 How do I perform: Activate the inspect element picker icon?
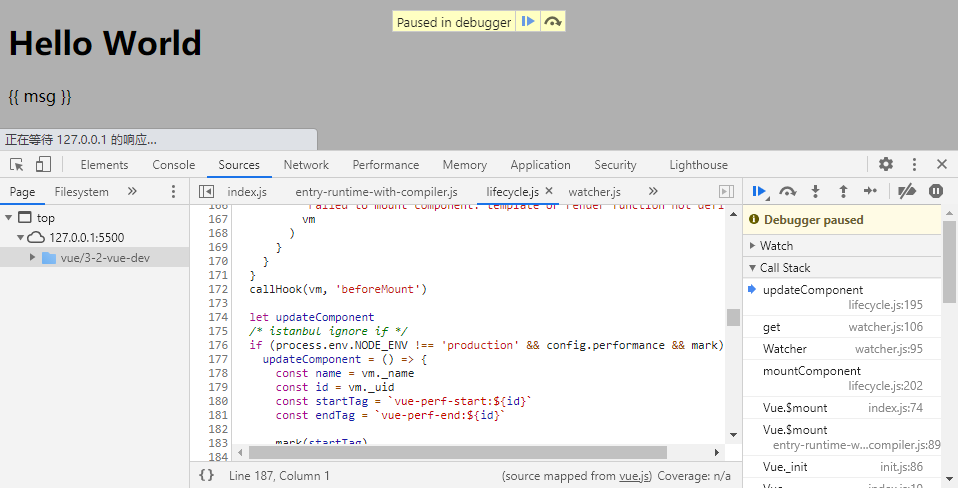(16, 164)
